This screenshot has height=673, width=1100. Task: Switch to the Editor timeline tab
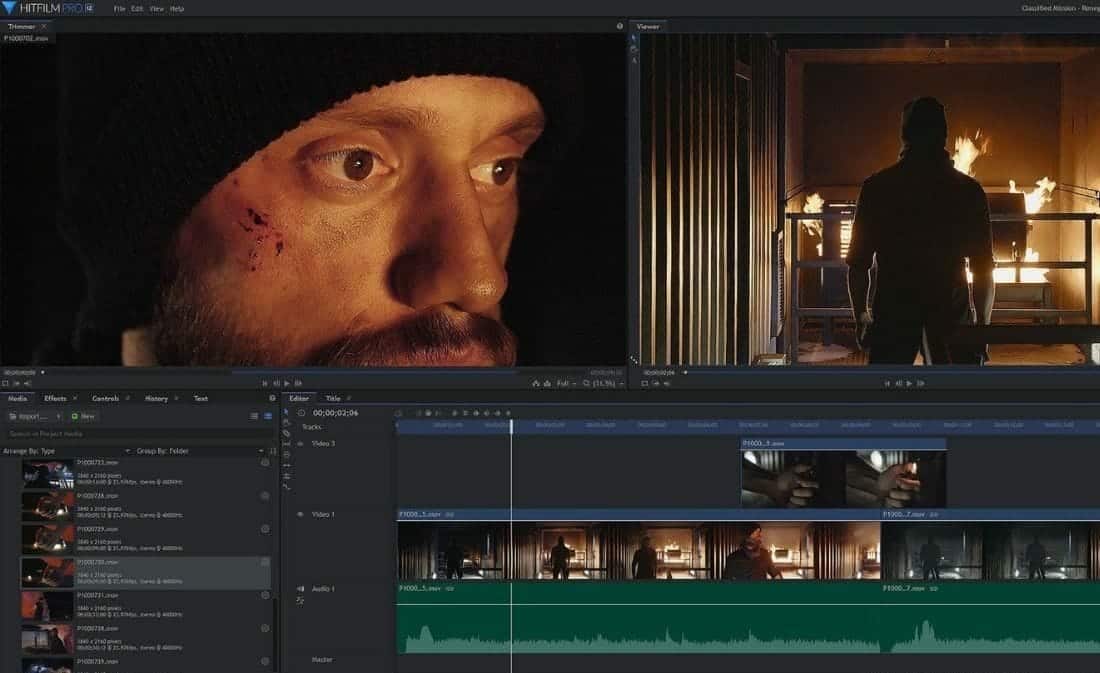tap(299, 398)
